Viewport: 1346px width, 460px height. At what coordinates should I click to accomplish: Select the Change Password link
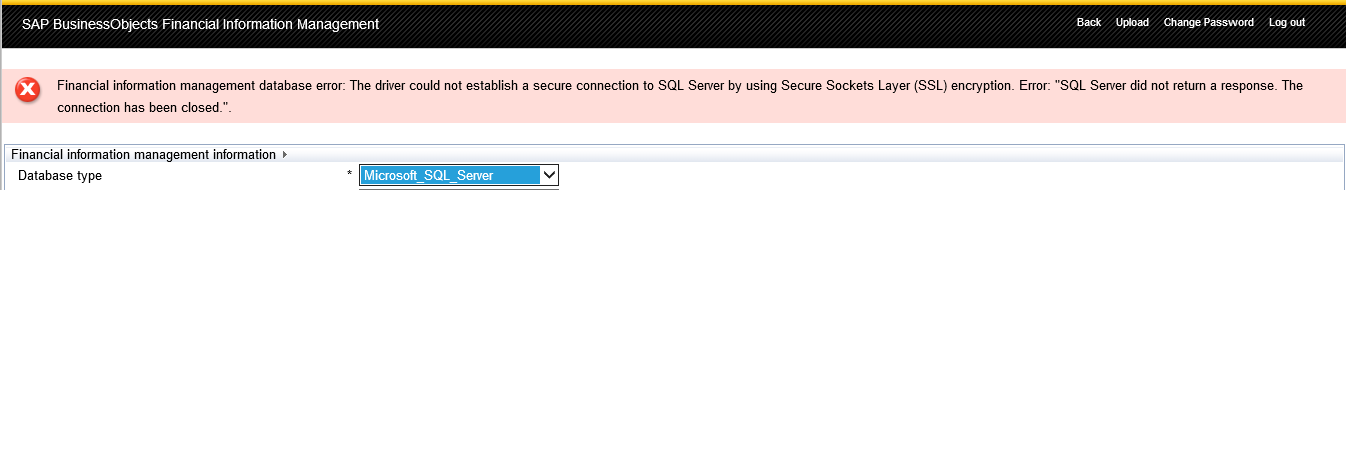(x=1208, y=23)
